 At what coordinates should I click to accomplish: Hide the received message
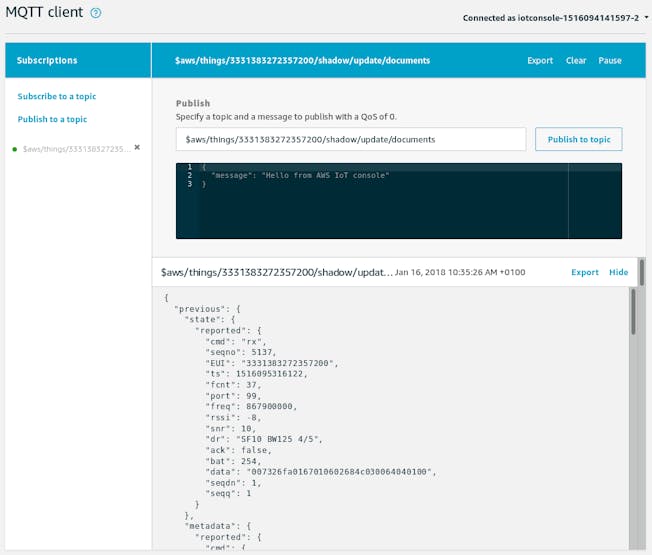point(618,272)
